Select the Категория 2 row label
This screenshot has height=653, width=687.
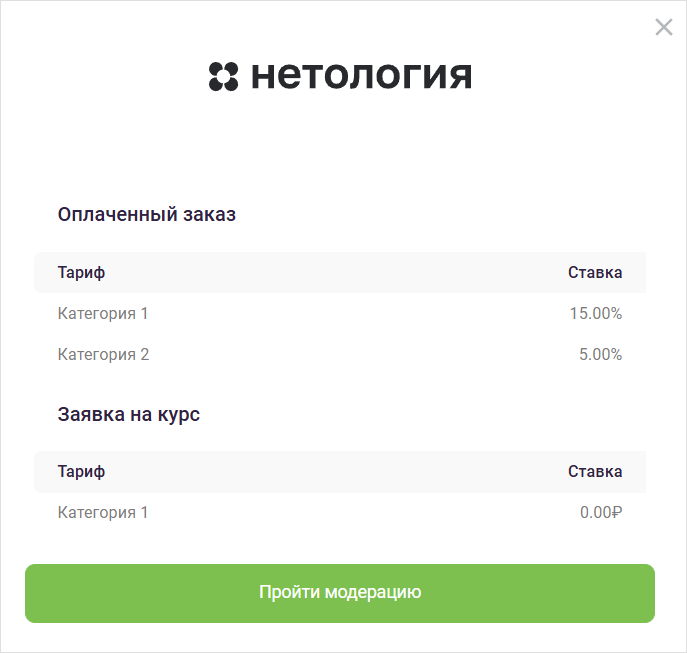point(103,355)
